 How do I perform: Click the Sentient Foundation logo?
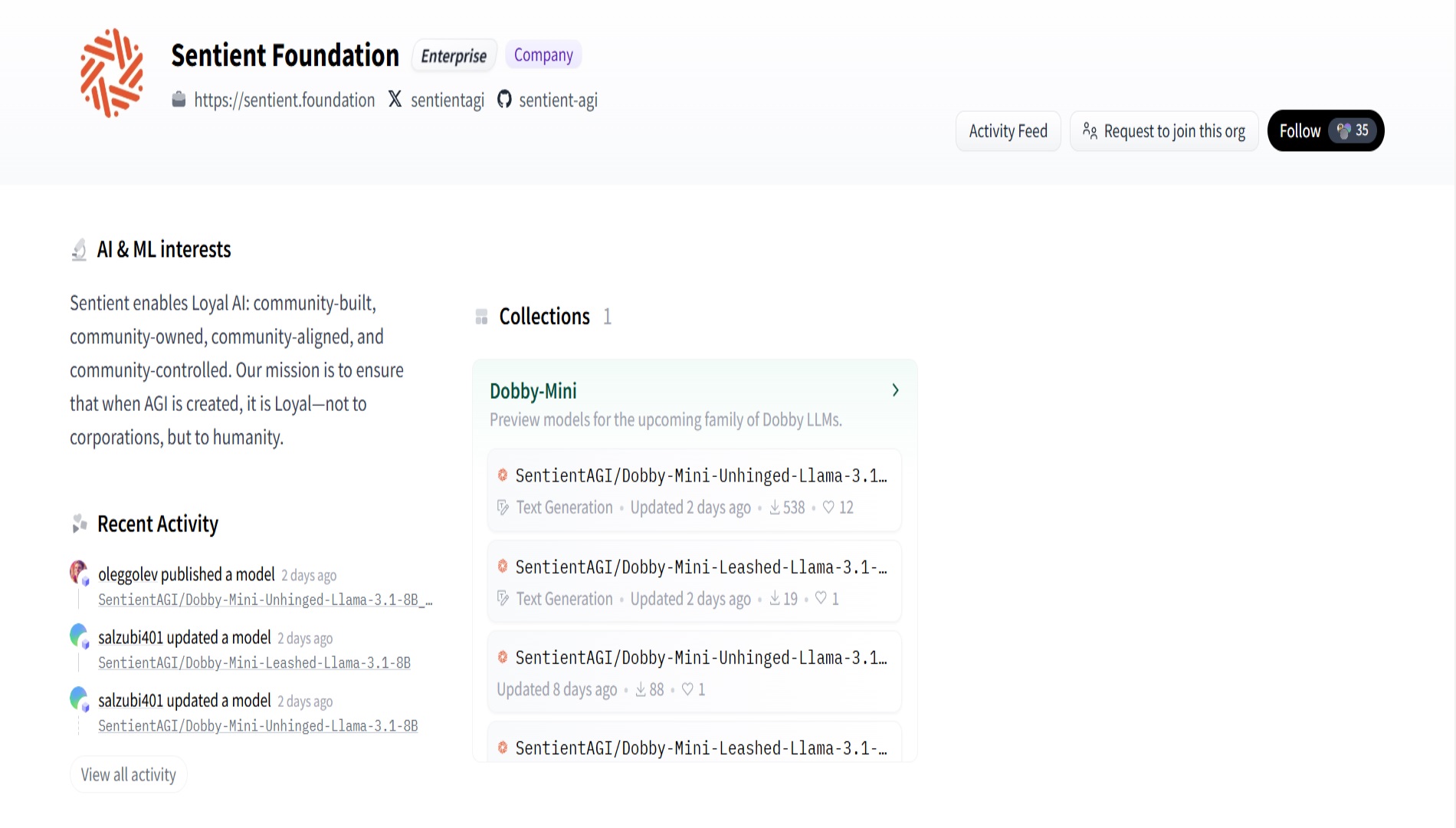pos(112,73)
